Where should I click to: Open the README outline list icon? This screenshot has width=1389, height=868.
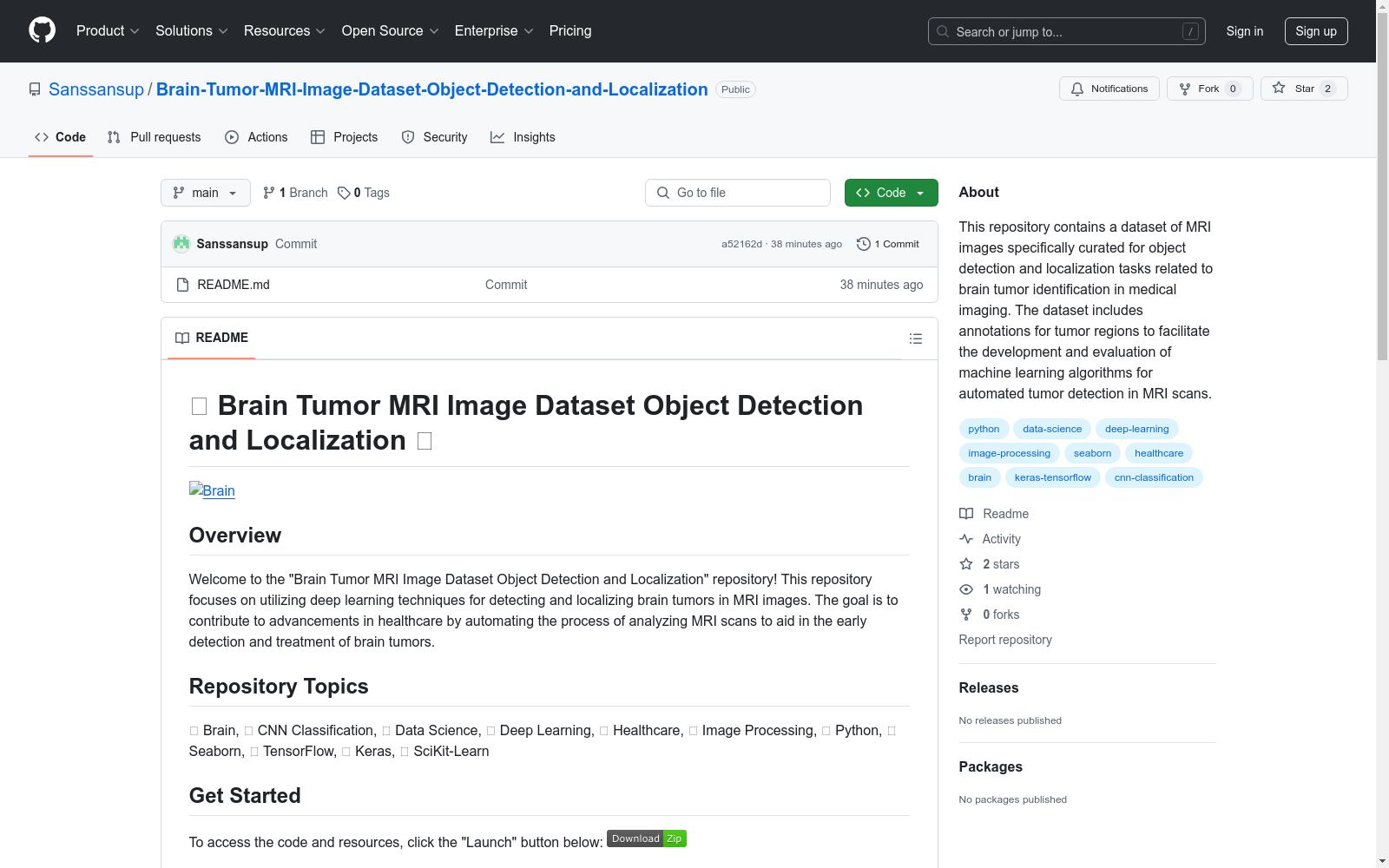click(916, 339)
